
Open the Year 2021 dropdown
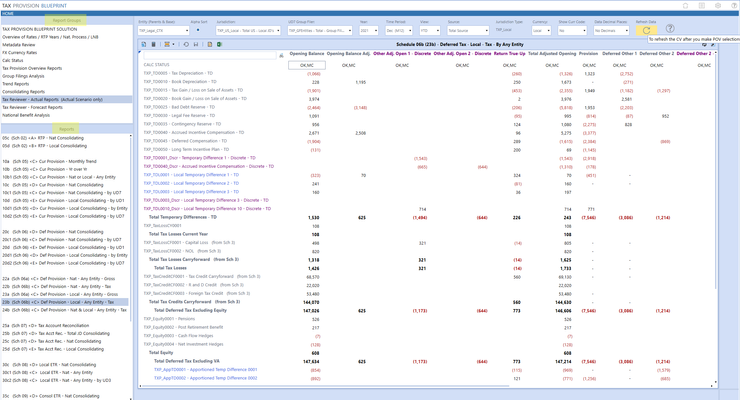coord(369,30)
